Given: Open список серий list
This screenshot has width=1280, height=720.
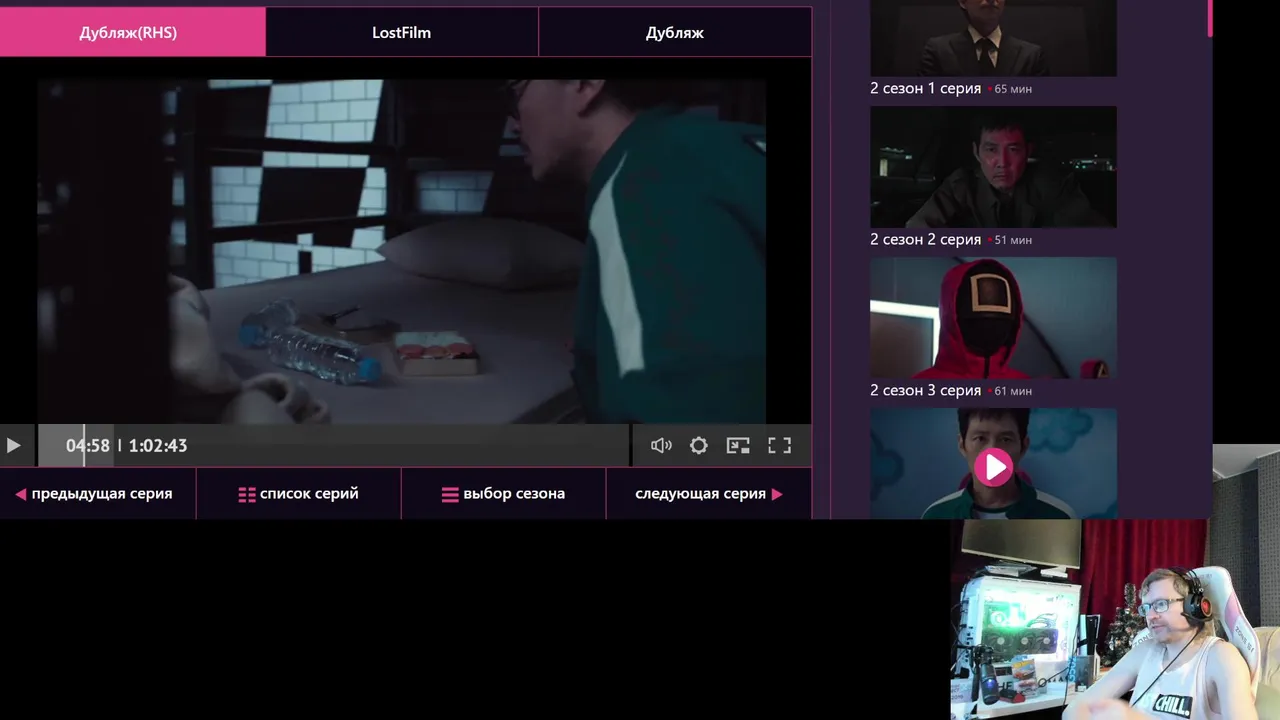Looking at the screenshot, I should [x=299, y=493].
